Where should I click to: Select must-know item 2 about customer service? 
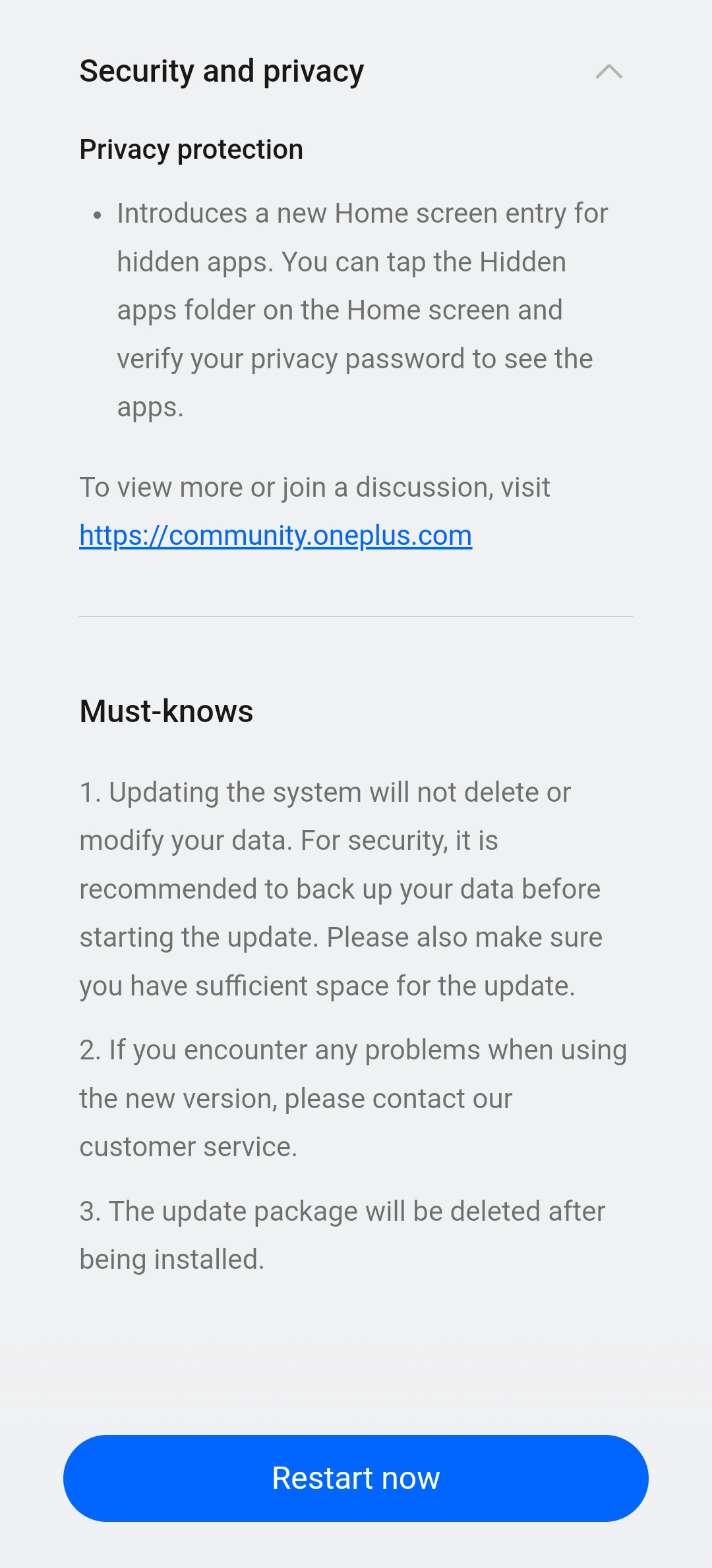[x=353, y=1098]
